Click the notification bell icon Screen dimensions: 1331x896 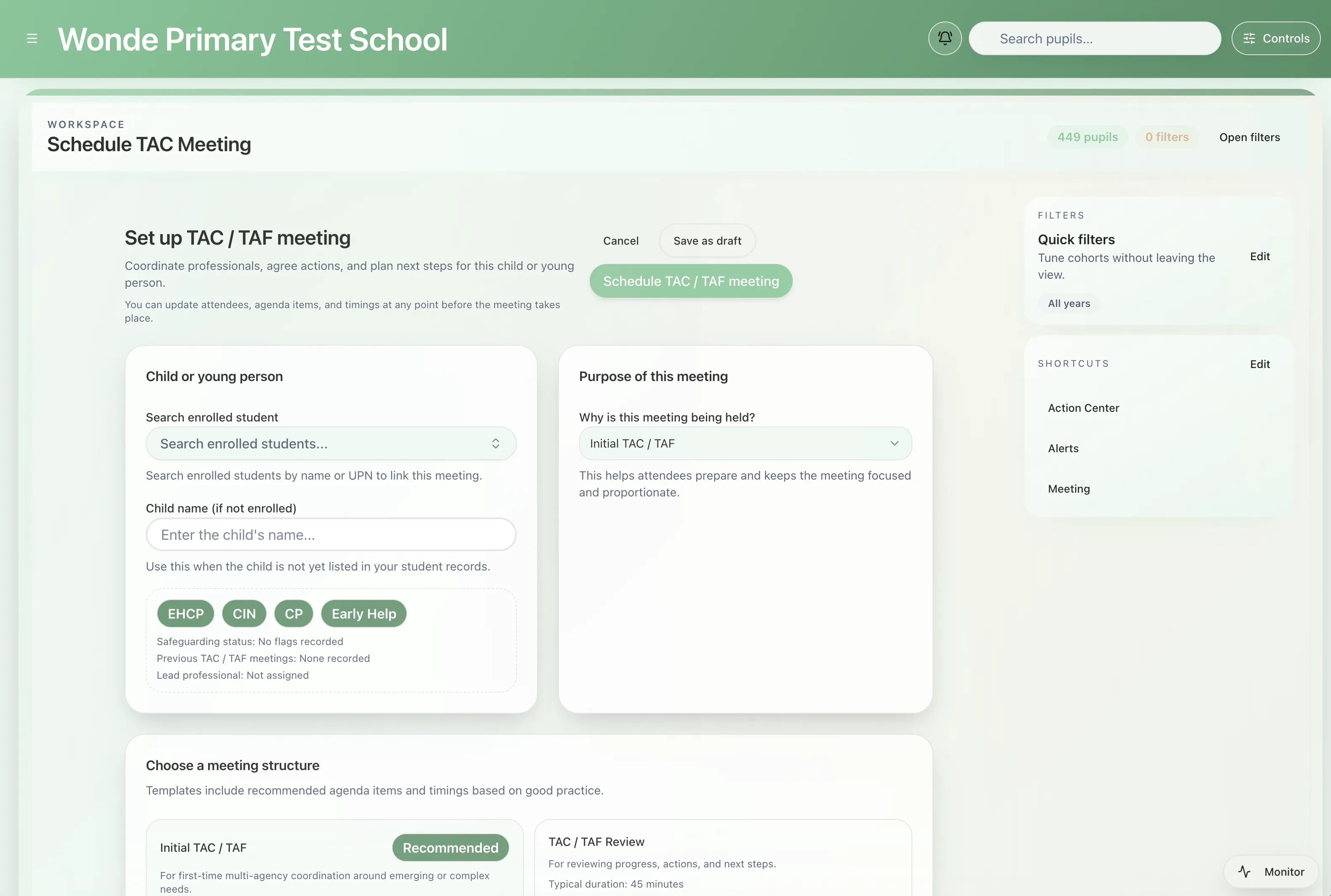[x=945, y=39]
